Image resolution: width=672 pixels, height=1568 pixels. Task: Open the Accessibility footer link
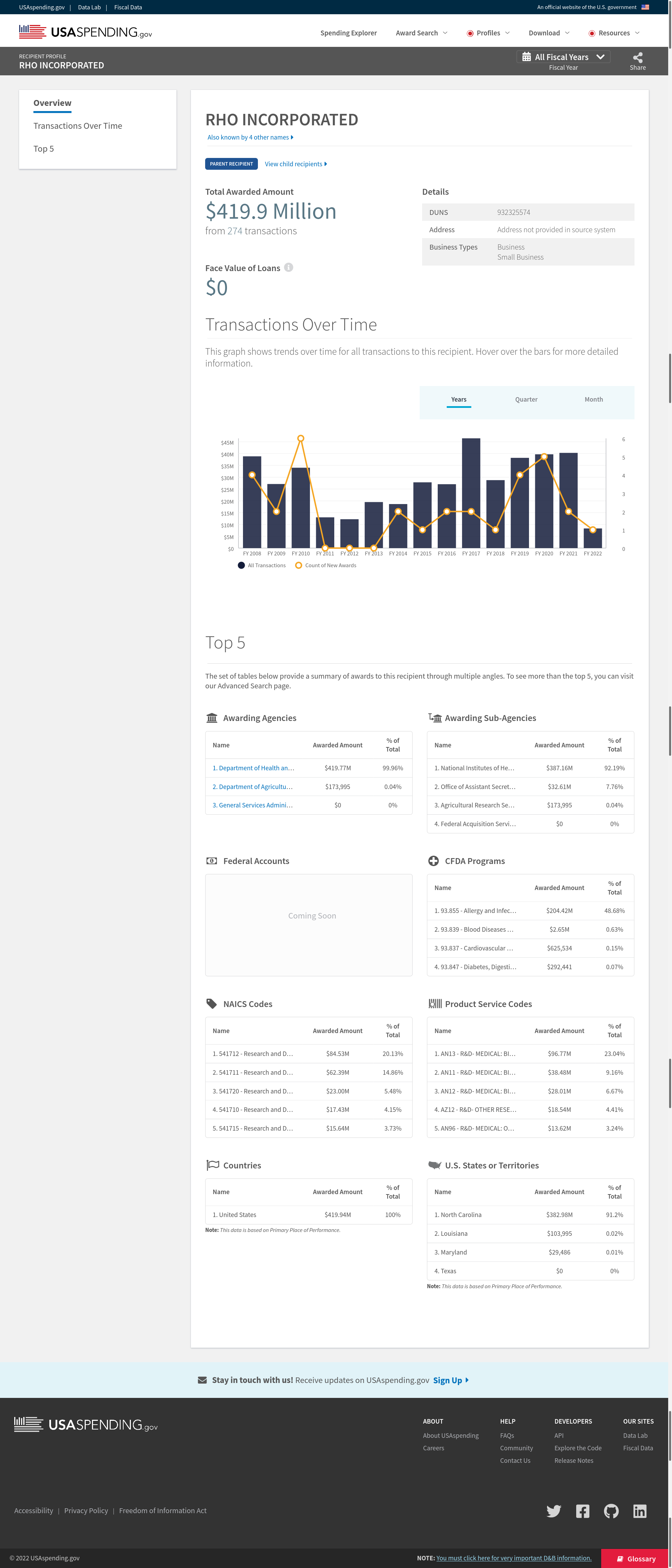click(33, 1511)
